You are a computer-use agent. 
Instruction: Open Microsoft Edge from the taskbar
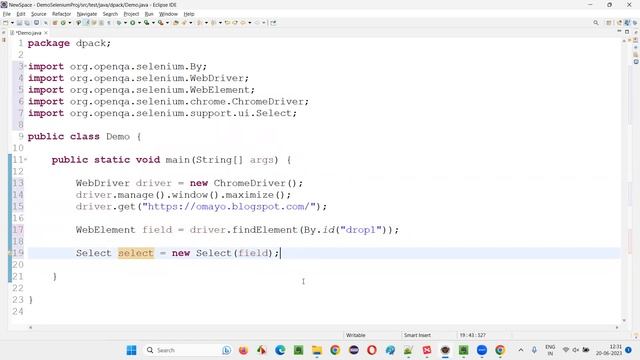point(280,350)
